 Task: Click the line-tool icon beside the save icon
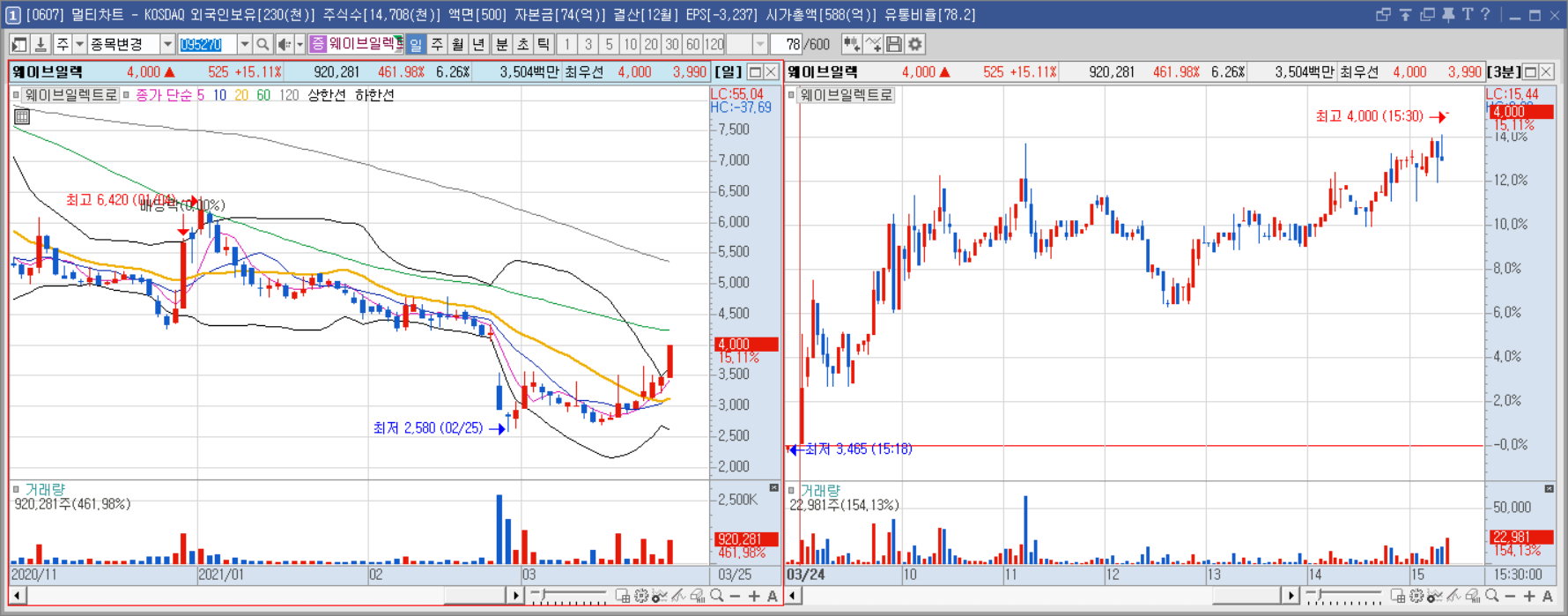click(x=873, y=44)
